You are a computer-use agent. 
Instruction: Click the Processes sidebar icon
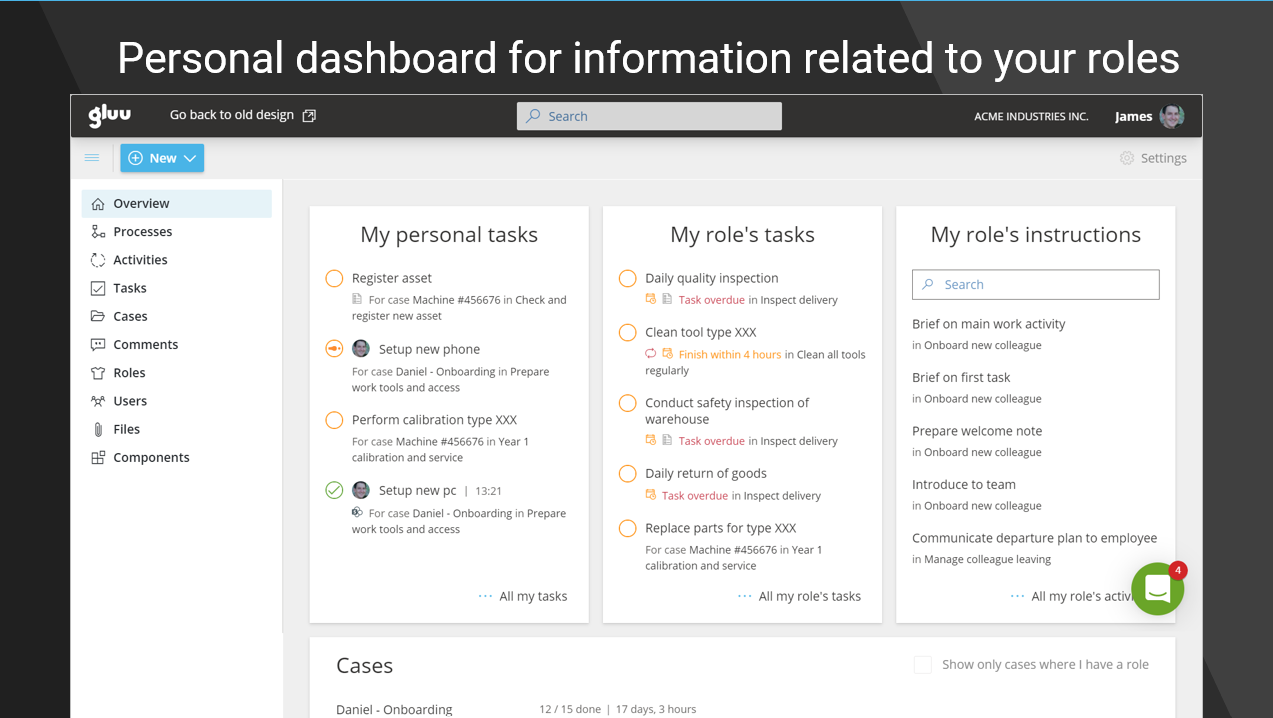(98, 232)
